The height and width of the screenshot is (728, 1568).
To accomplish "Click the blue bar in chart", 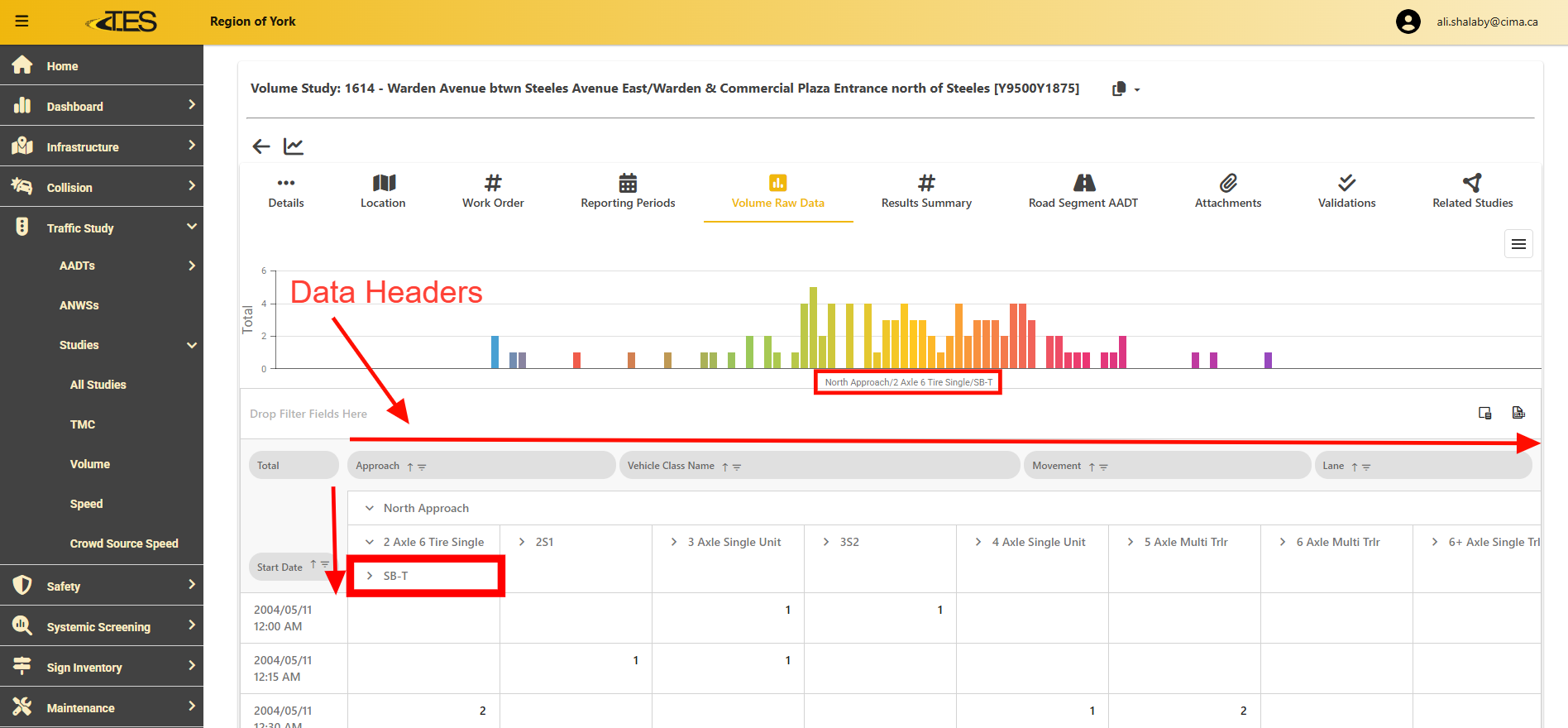I will pos(495,352).
